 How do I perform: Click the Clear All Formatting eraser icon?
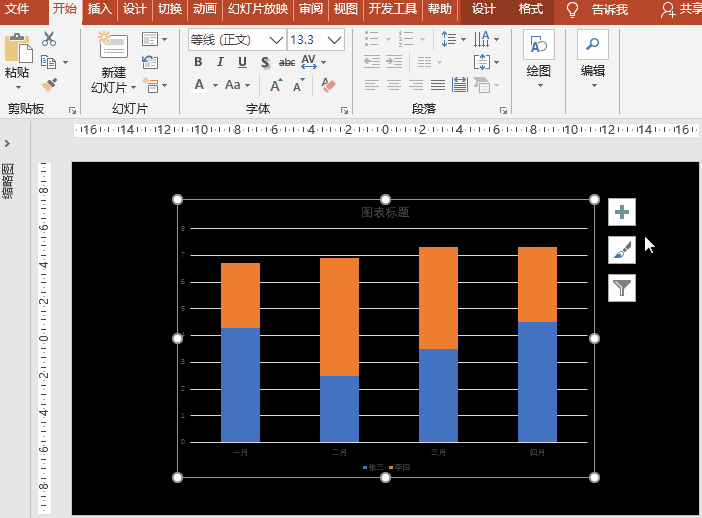coord(328,85)
